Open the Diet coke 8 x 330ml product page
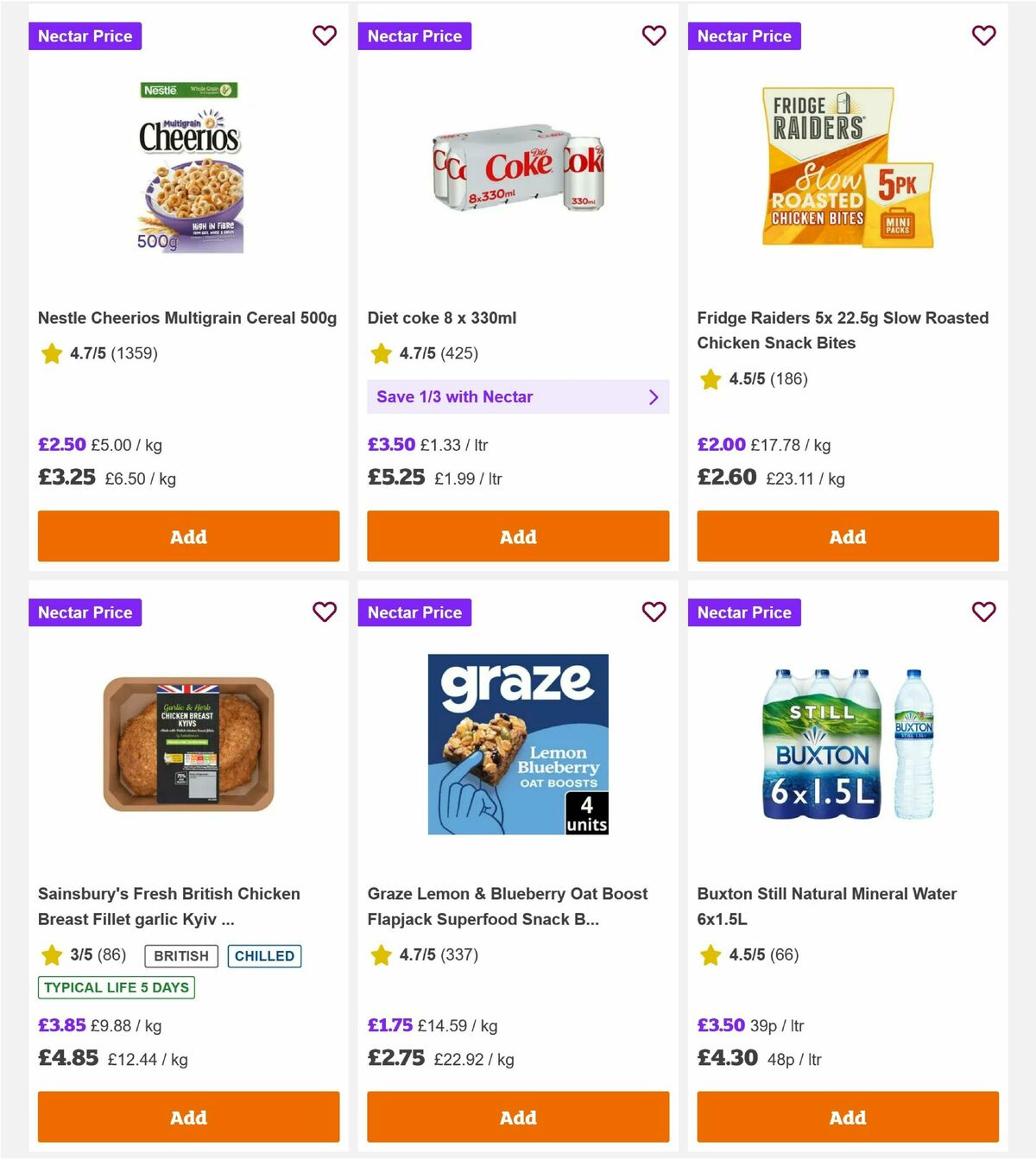Screen dimensions: 1036x1160 pyautogui.click(x=442, y=318)
